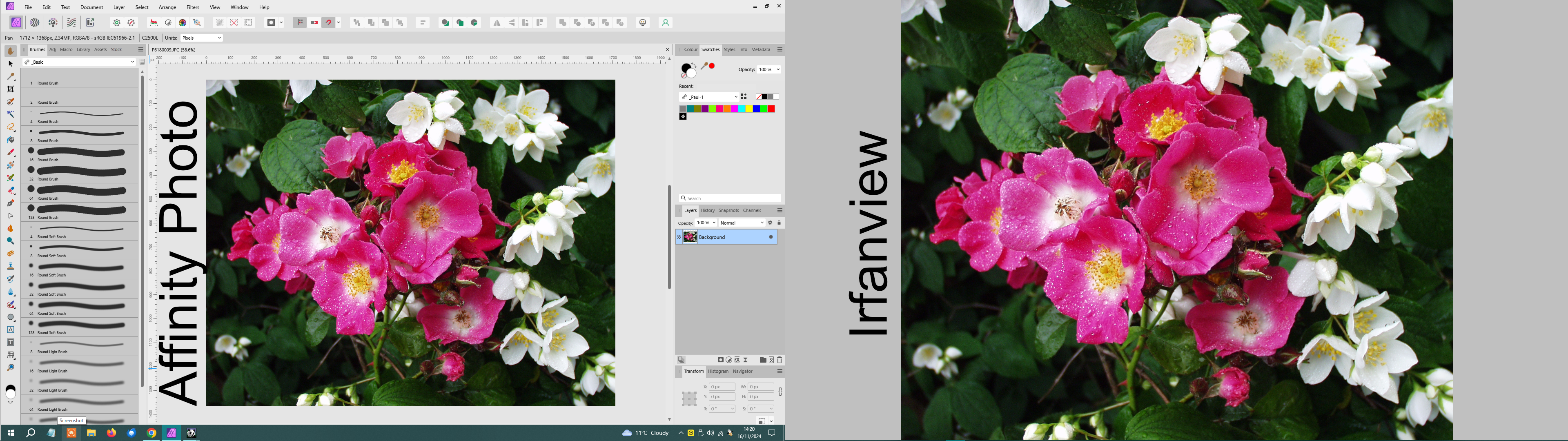Viewport: 1568px width, 441px height.
Task: Toggle Move By Whole Pixels button
Action: pyautogui.click(x=314, y=22)
